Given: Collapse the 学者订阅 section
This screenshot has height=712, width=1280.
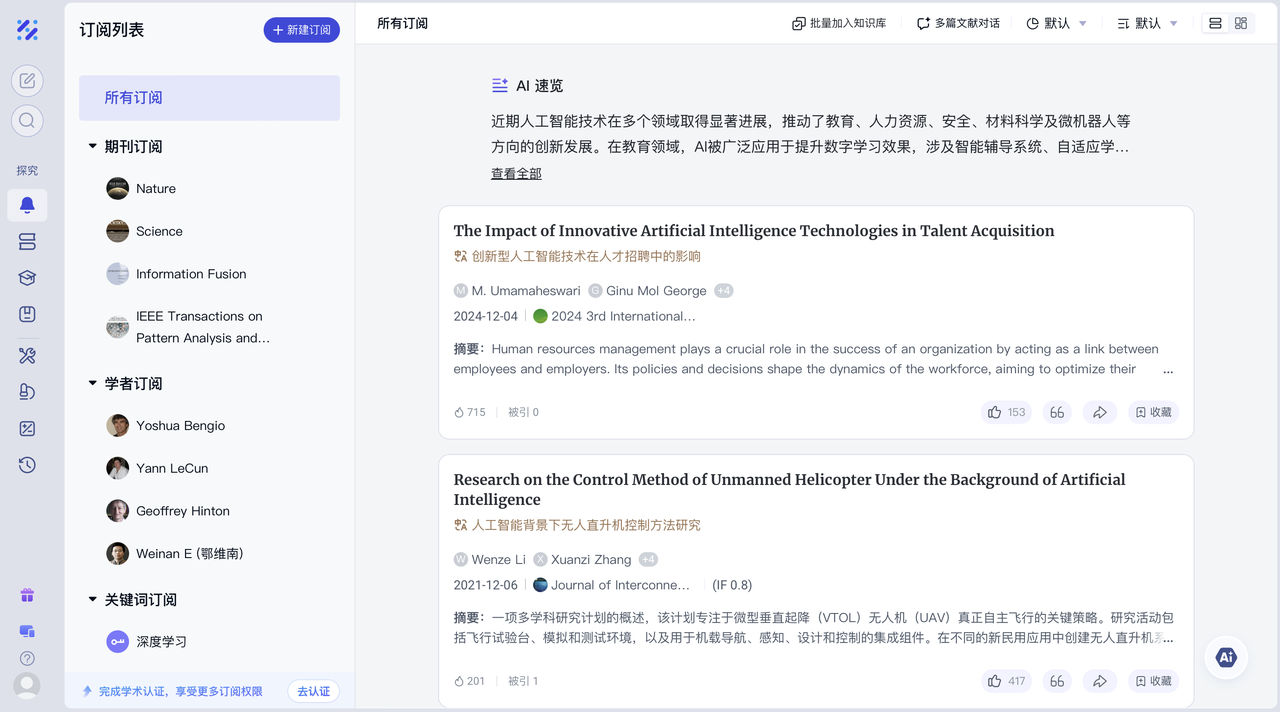Looking at the screenshot, I should (93, 383).
